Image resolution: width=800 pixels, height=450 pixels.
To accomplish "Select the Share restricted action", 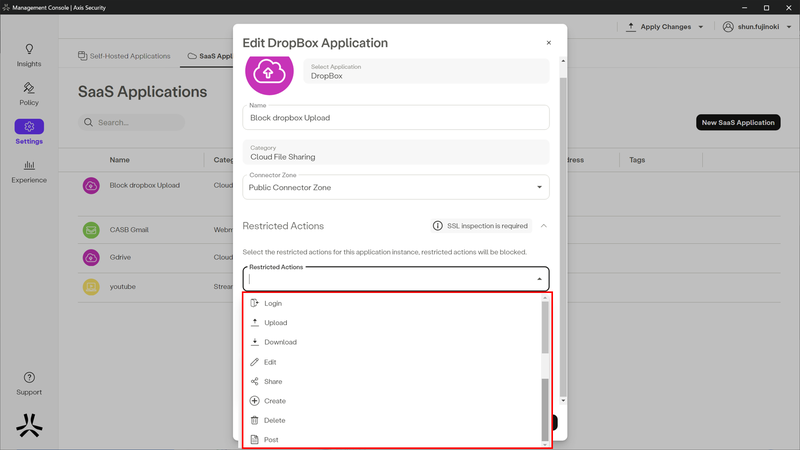I will click(391, 381).
